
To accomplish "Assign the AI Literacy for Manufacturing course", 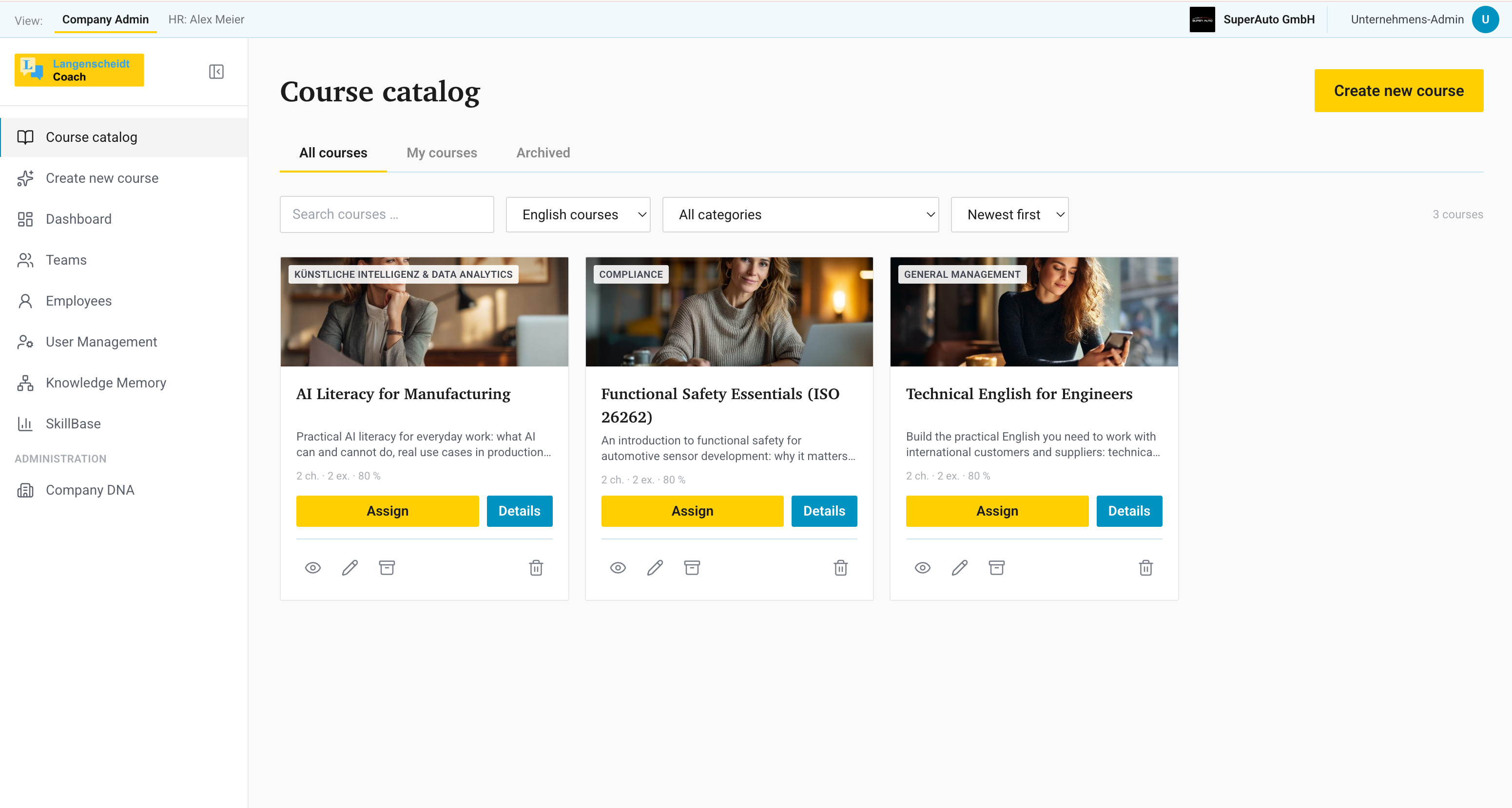I will click(388, 511).
